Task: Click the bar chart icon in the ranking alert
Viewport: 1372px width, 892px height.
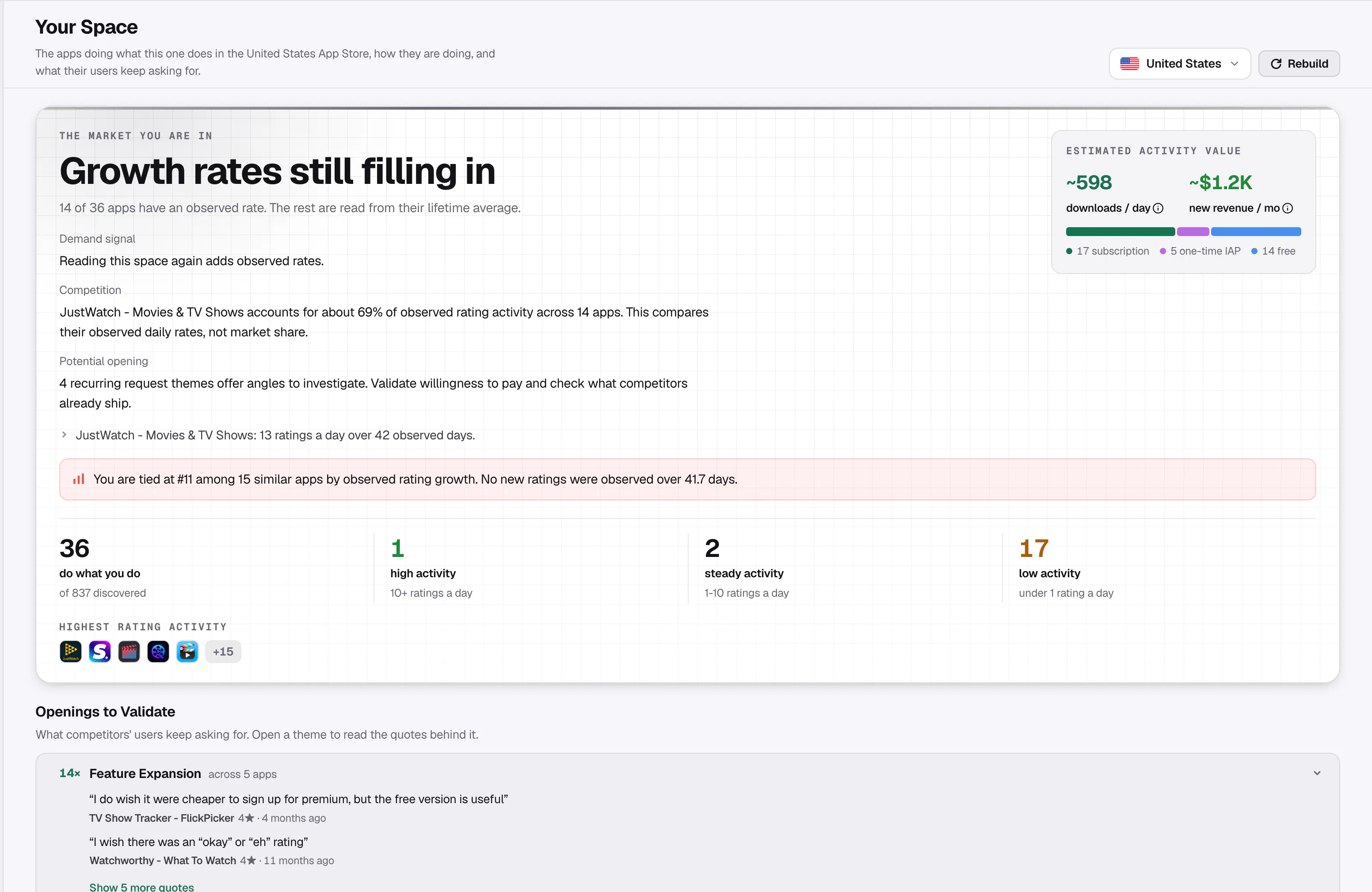Action: point(78,479)
